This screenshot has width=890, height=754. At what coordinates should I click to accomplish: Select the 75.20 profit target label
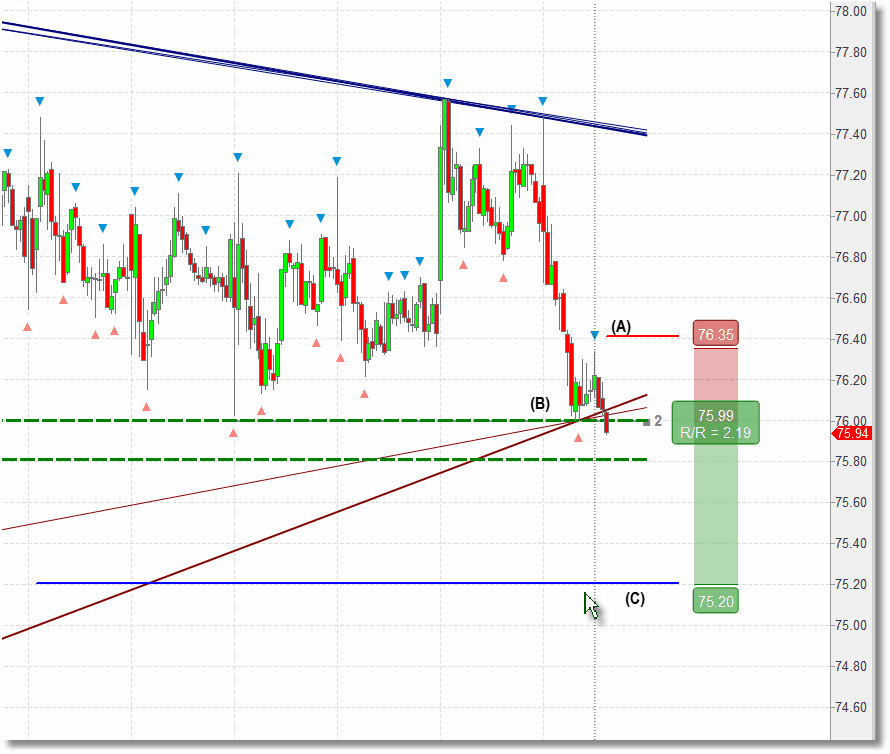pyautogui.click(x=715, y=601)
